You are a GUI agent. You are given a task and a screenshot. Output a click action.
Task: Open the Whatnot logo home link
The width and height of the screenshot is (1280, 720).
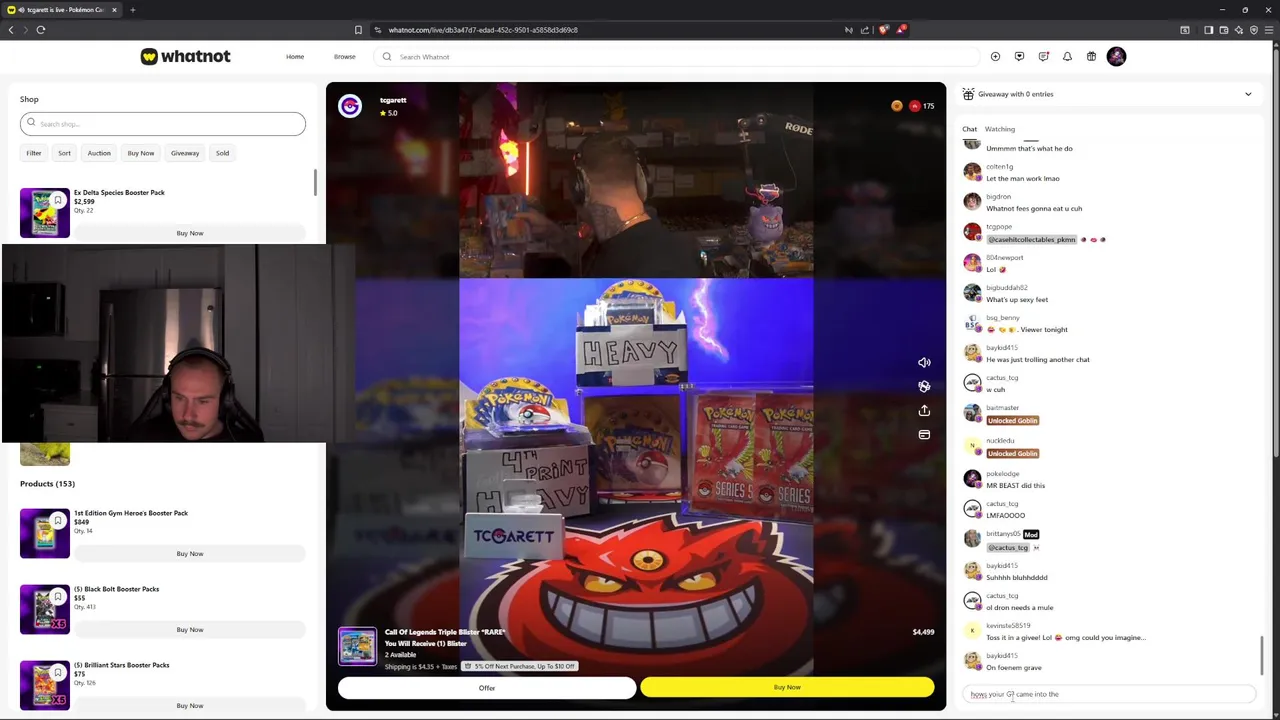tap(185, 57)
